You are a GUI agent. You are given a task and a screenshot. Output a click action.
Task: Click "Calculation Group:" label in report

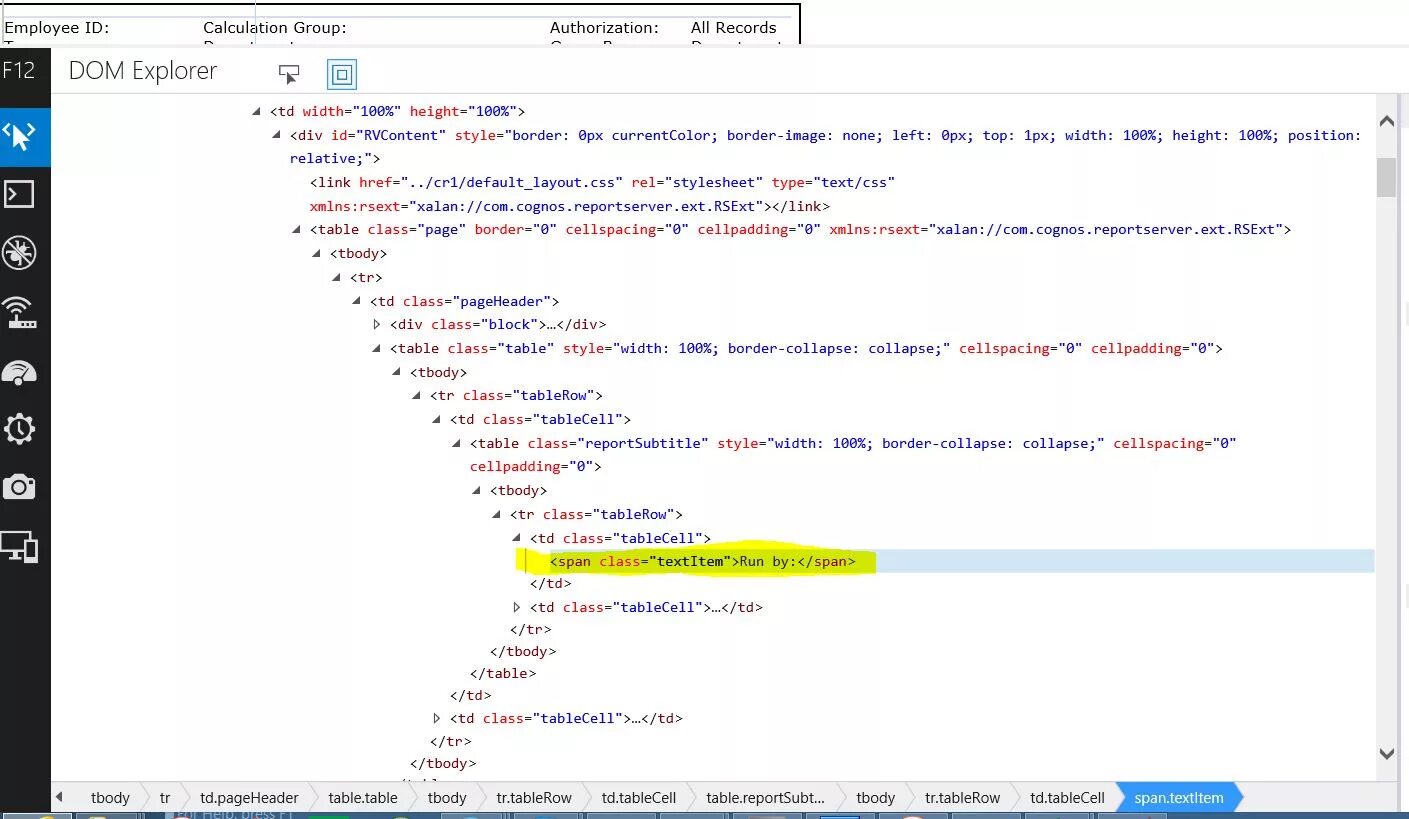pyautogui.click(x=275, y=28)
